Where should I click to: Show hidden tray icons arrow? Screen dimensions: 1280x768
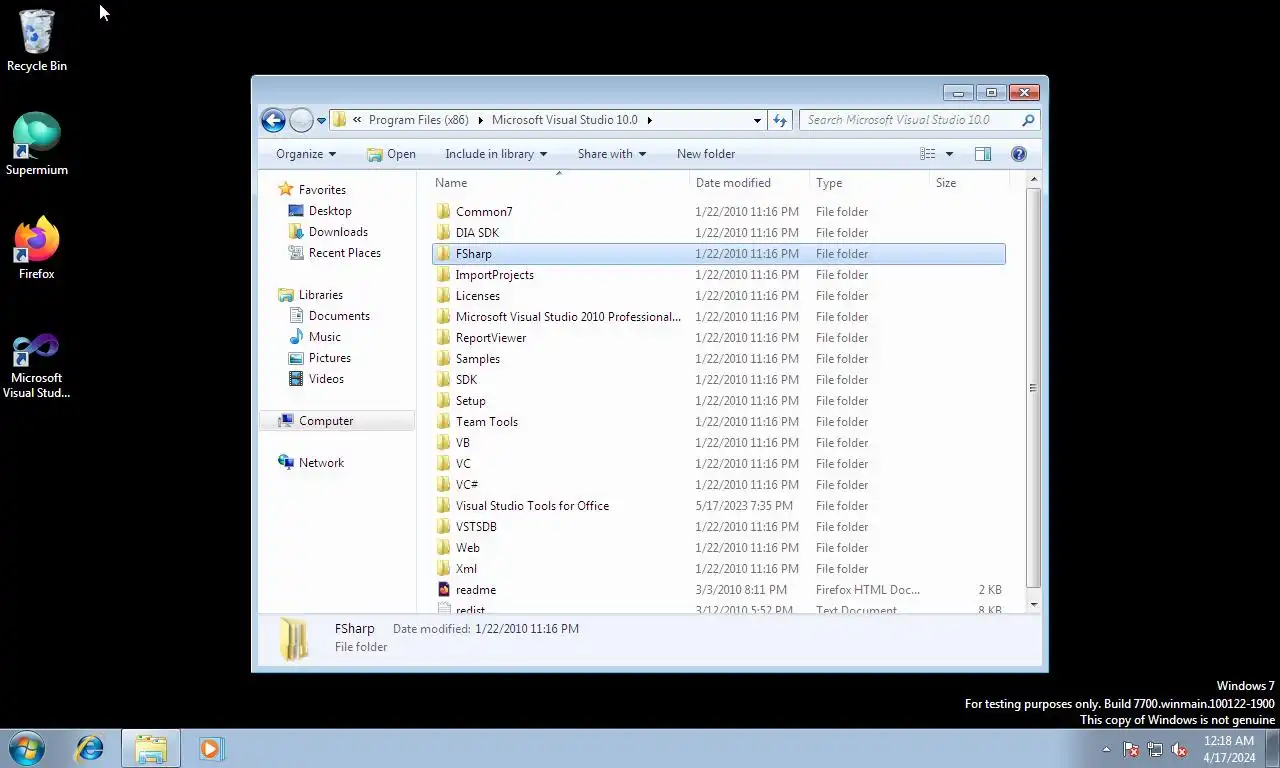point(1106,749)
